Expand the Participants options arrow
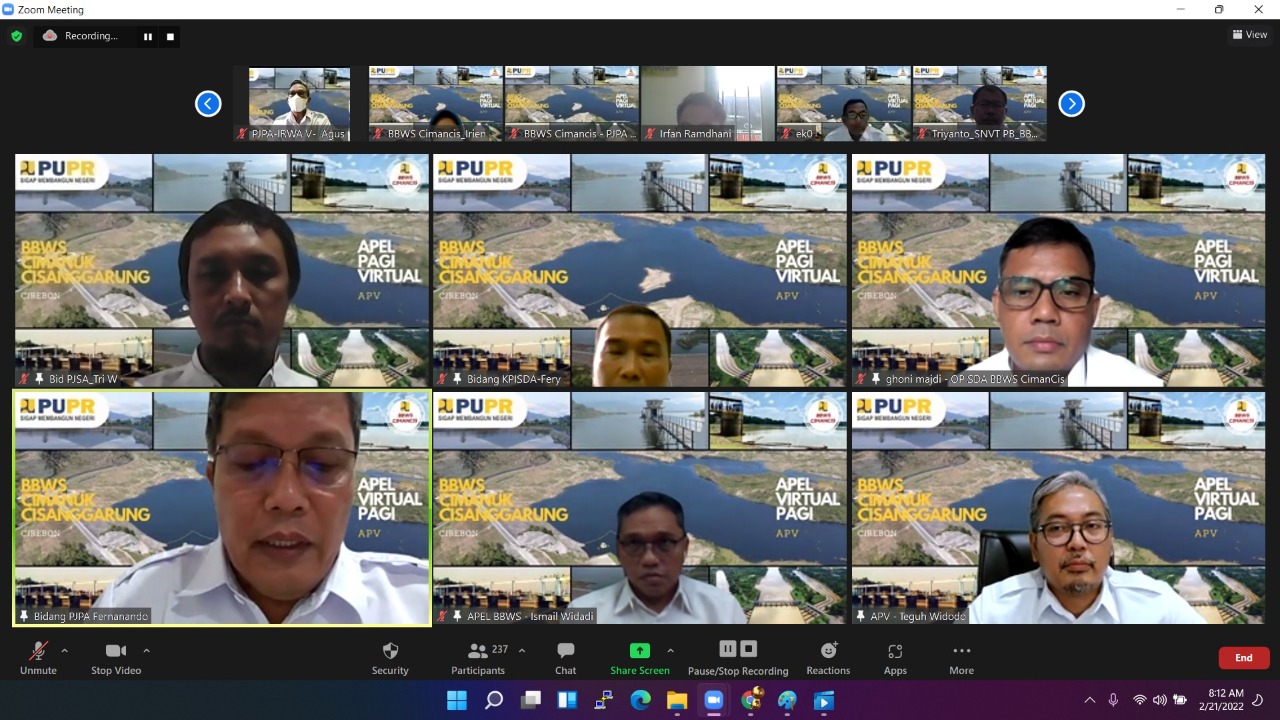The width and height of the screenshot is (1280, 720). pyautogui.click(x=521, y=651)
